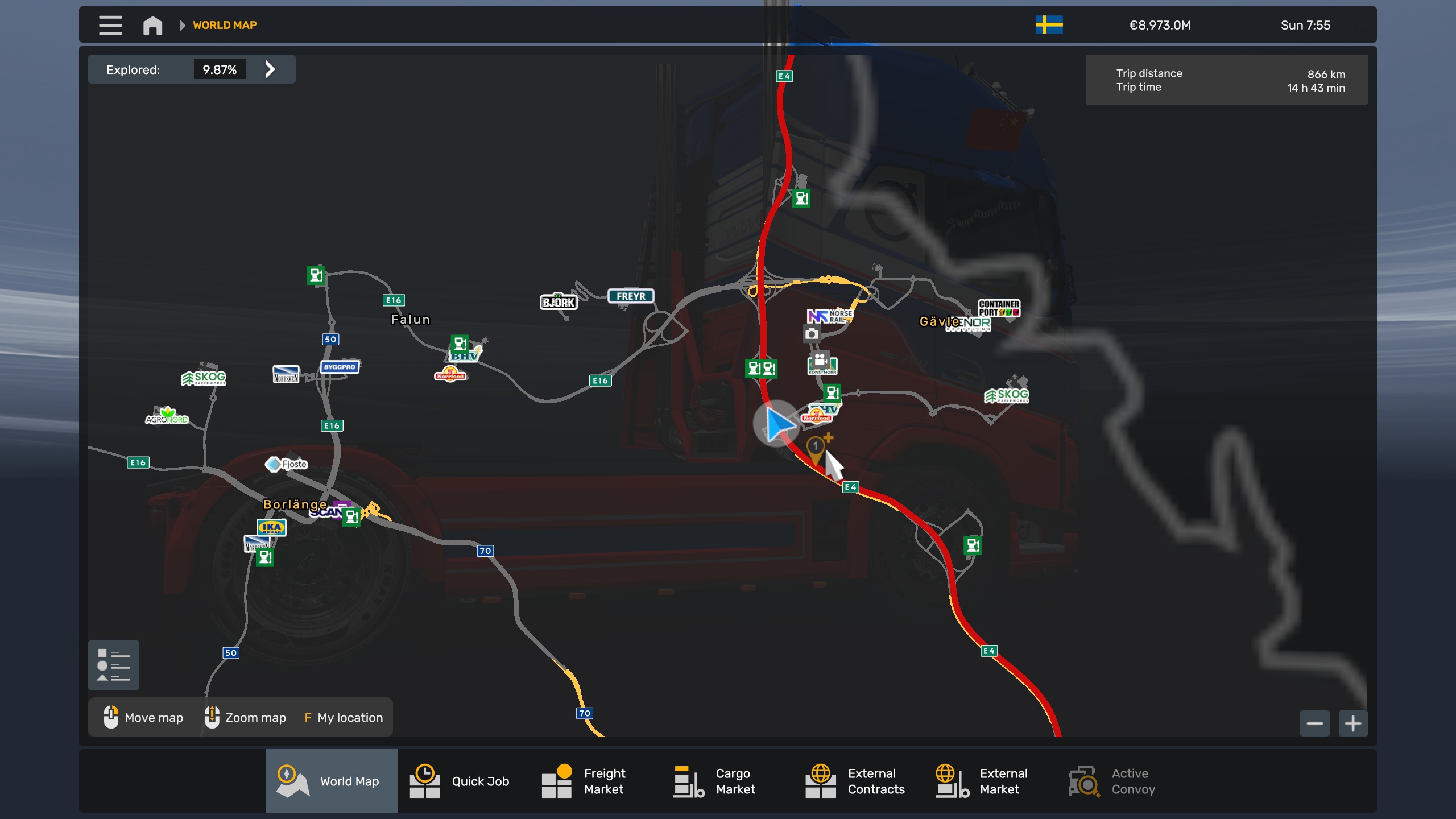The height and width of the screenshot is (819, 1456).
Task: Open the map legend button
Action: pos(114,665)
